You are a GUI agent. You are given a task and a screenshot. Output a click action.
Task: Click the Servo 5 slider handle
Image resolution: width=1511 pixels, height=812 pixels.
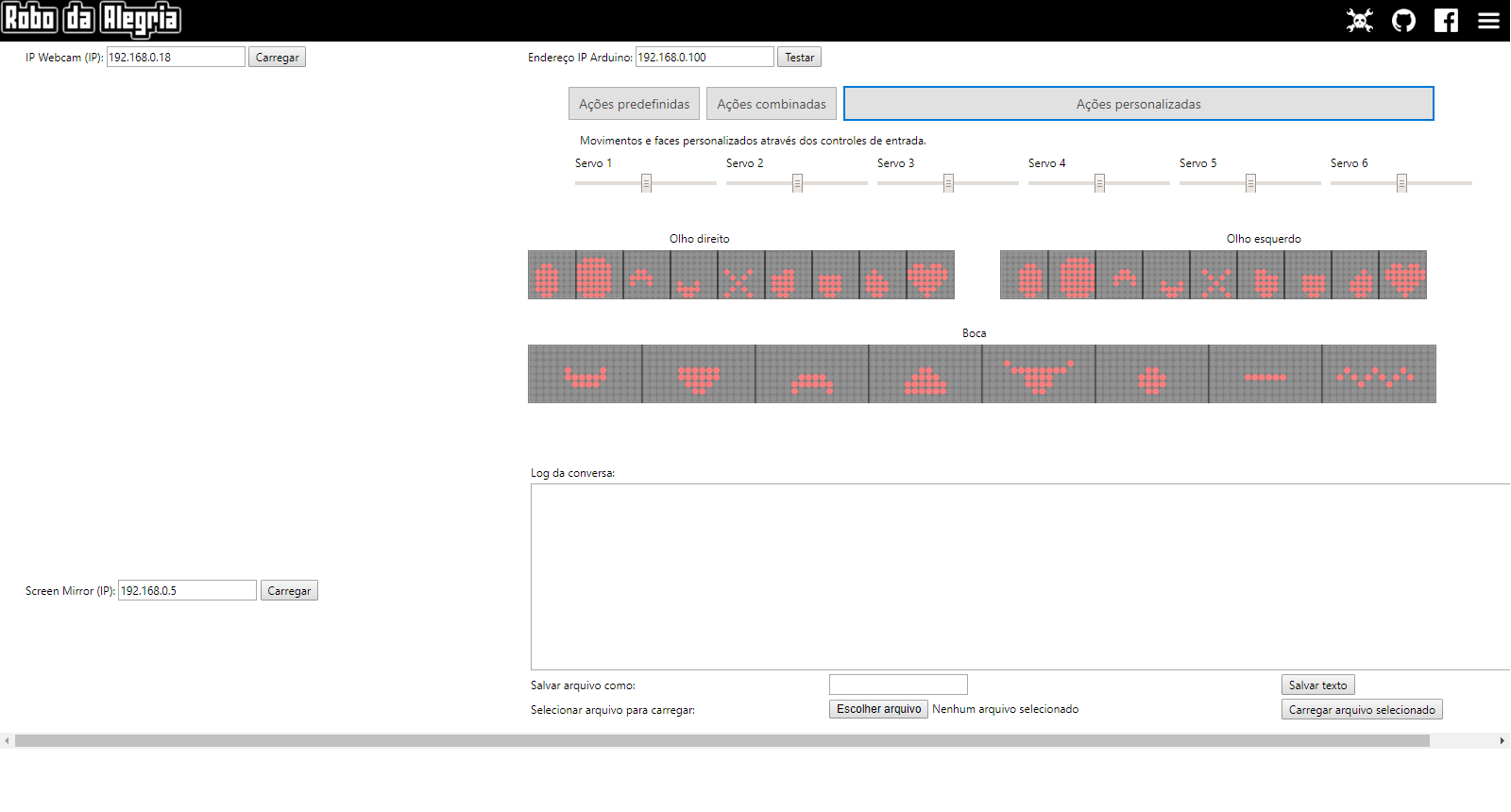click(1250, 183)
